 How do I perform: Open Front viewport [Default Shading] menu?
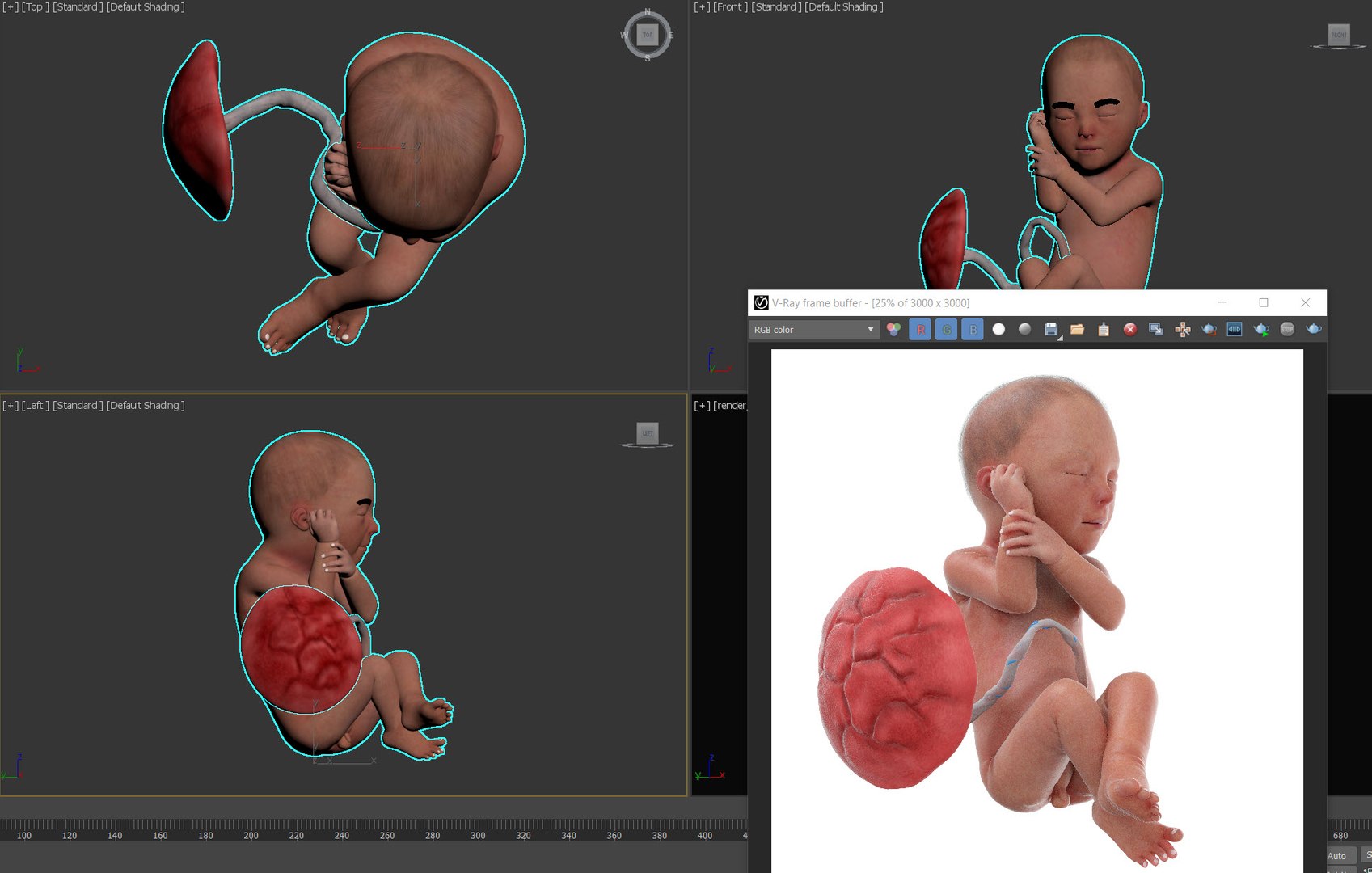click(844, 7)
